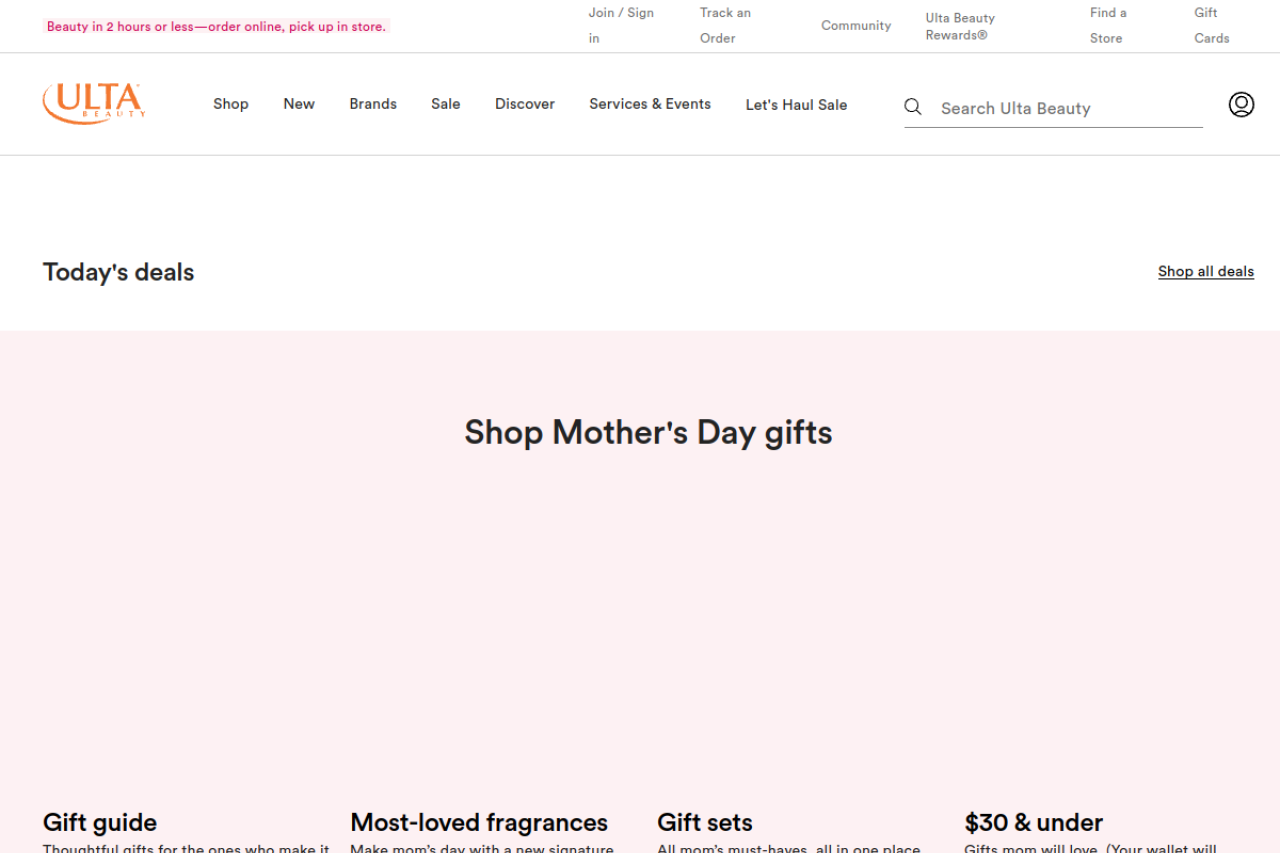Open the account profile icon
The image size is (1280, 853).
(1241, 104)
